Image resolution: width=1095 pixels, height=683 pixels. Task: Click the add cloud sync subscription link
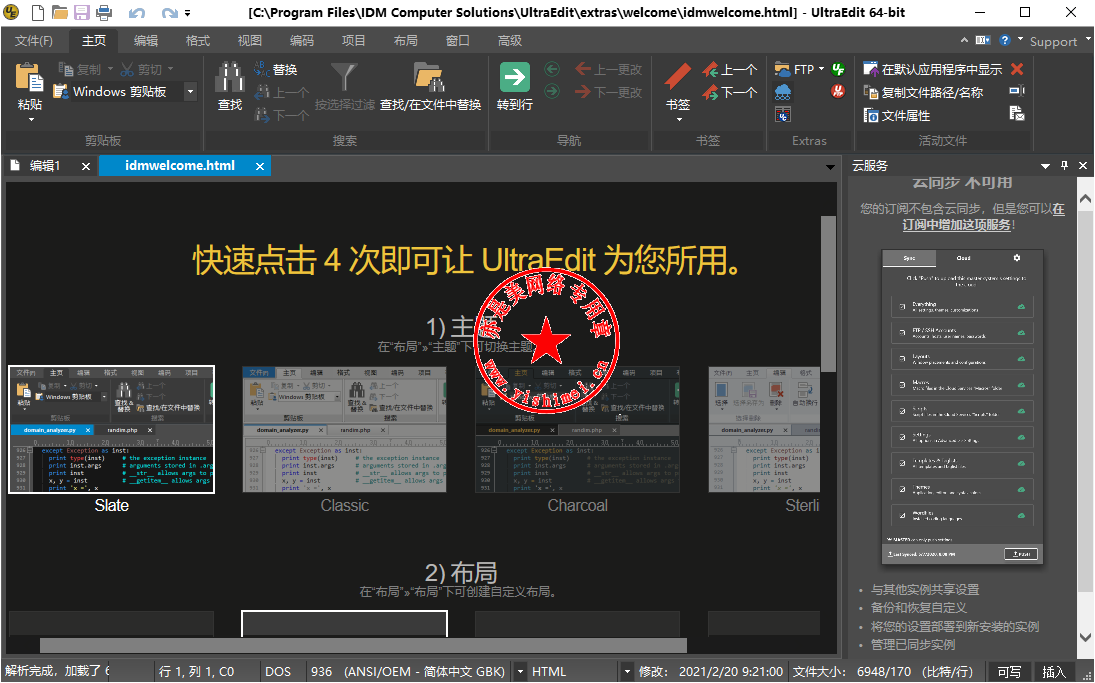pyautogui.click(x=958, y=225)
